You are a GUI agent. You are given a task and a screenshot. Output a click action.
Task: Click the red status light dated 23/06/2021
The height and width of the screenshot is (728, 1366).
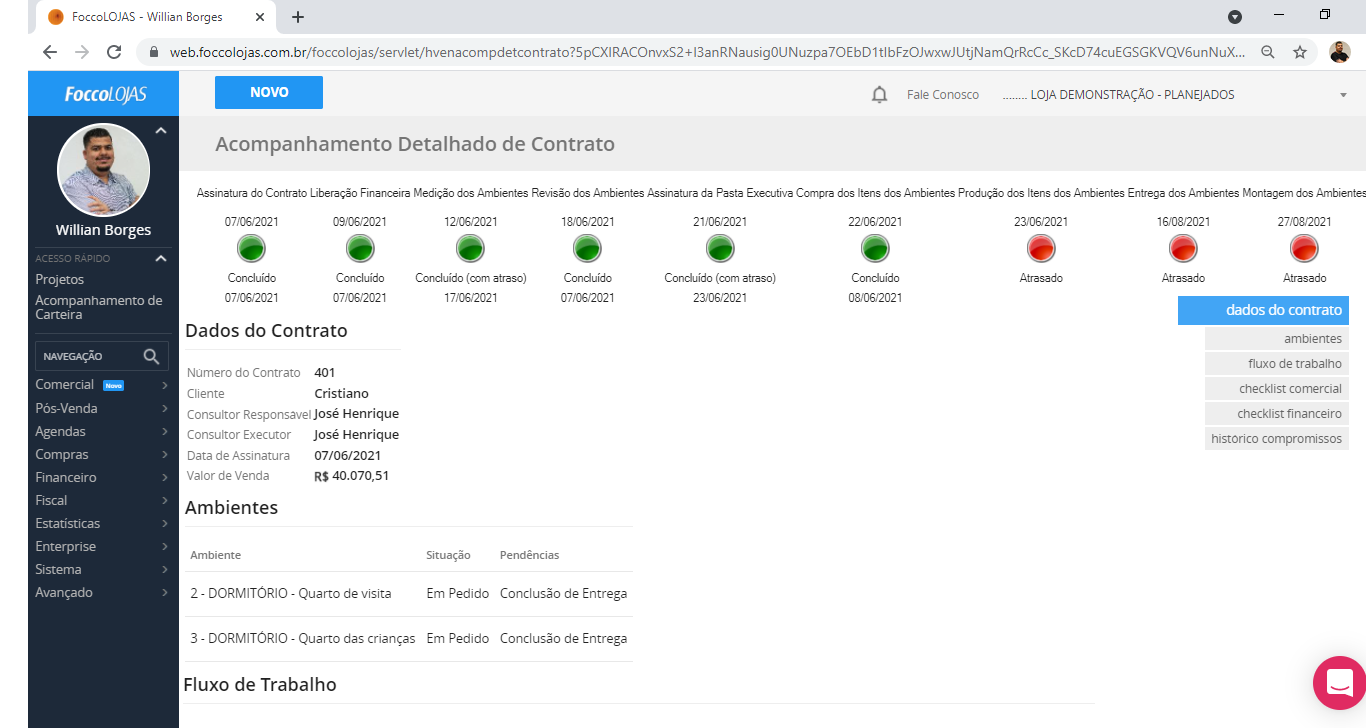(1041, 248)
